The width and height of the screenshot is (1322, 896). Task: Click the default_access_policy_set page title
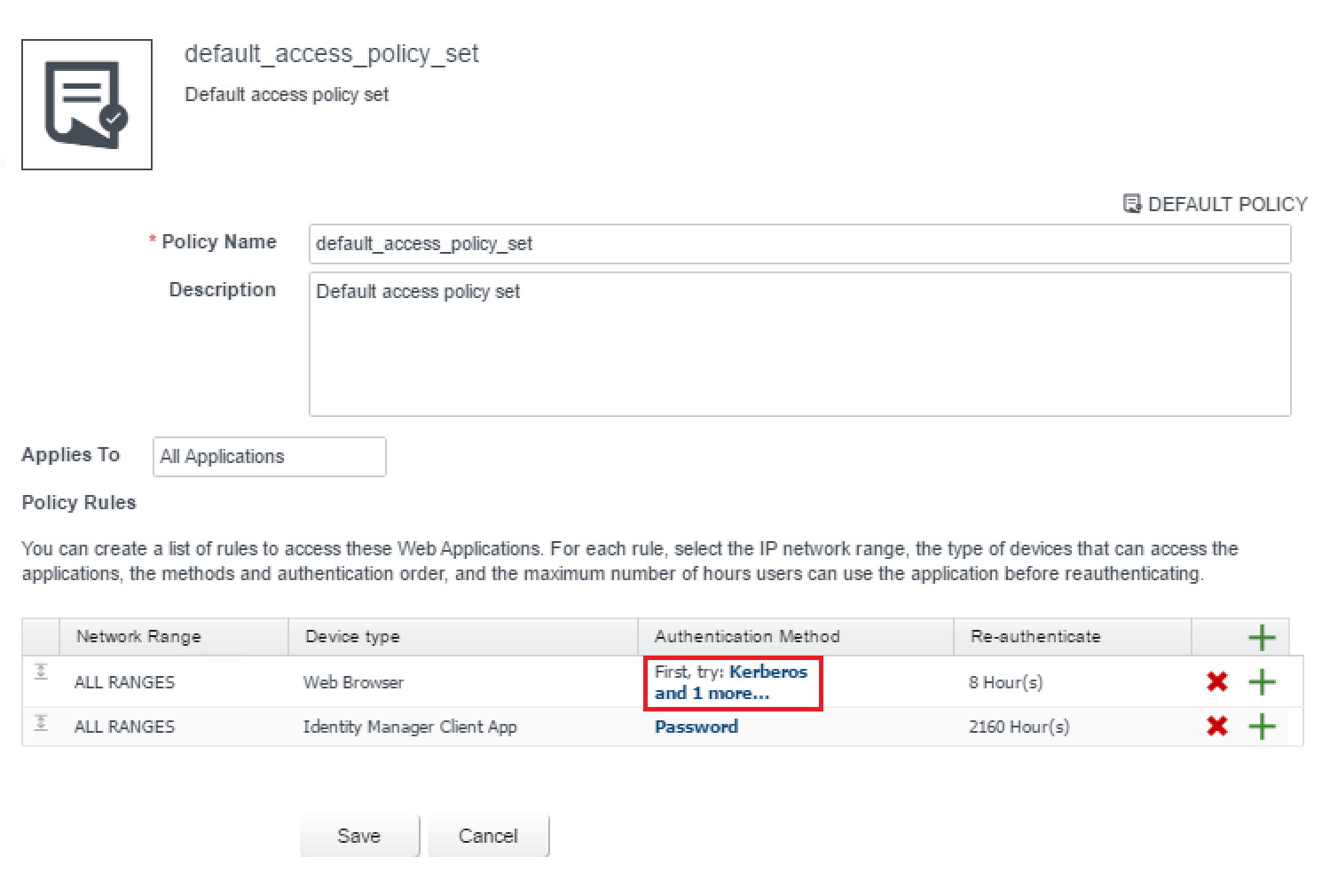coord(332,54)
